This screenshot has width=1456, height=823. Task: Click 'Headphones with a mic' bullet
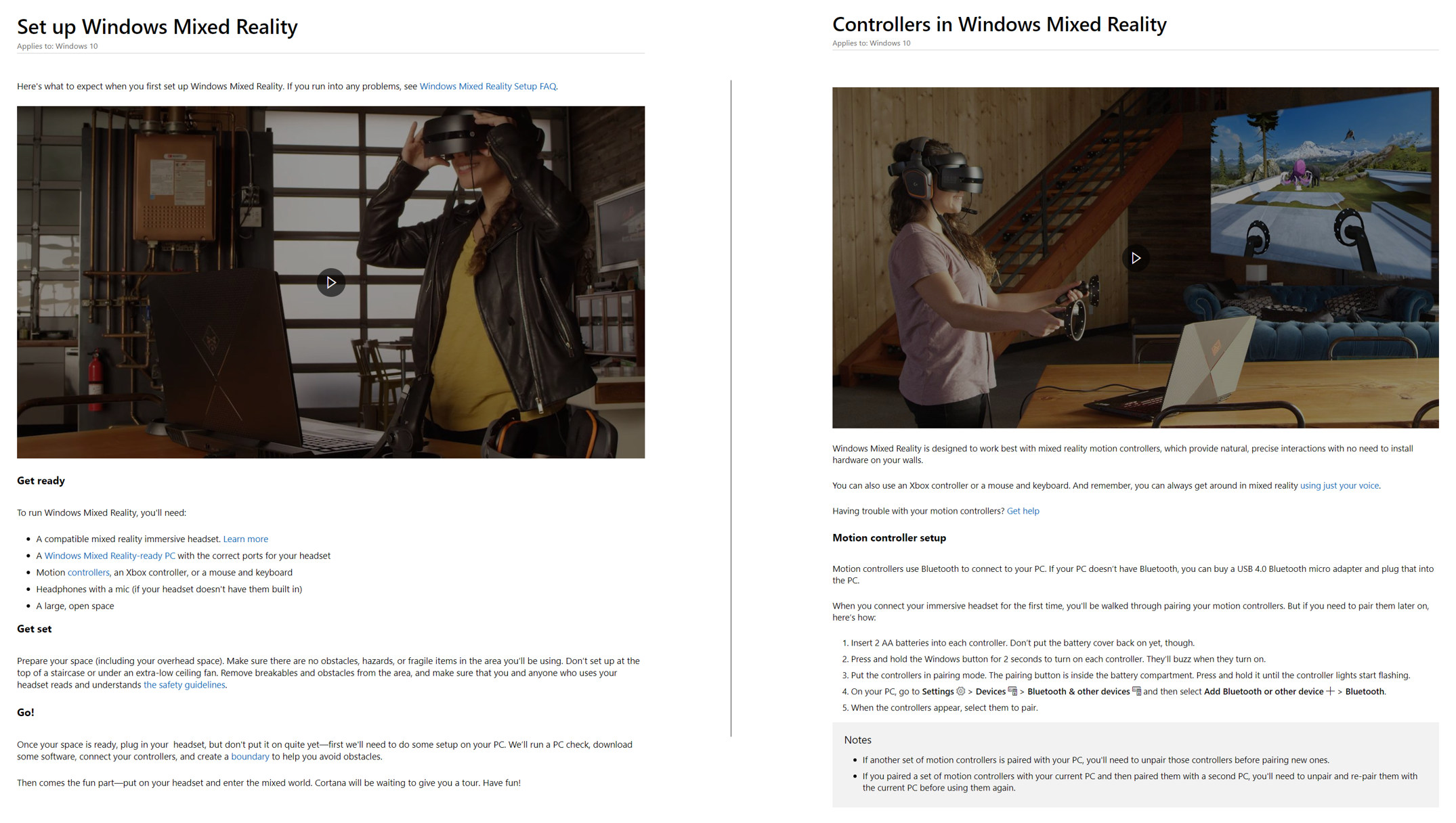click(x=169, y=589)
